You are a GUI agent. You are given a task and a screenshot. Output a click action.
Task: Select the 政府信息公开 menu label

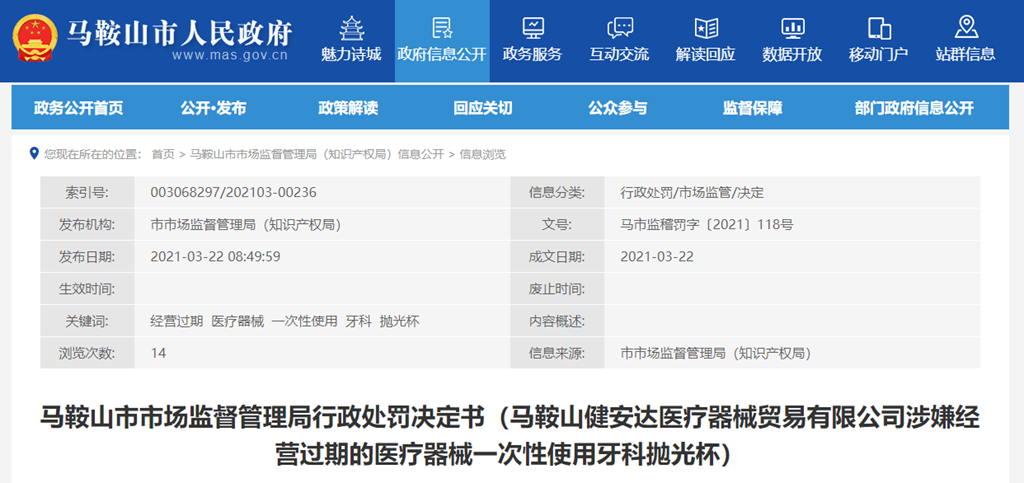pos(442,54)
